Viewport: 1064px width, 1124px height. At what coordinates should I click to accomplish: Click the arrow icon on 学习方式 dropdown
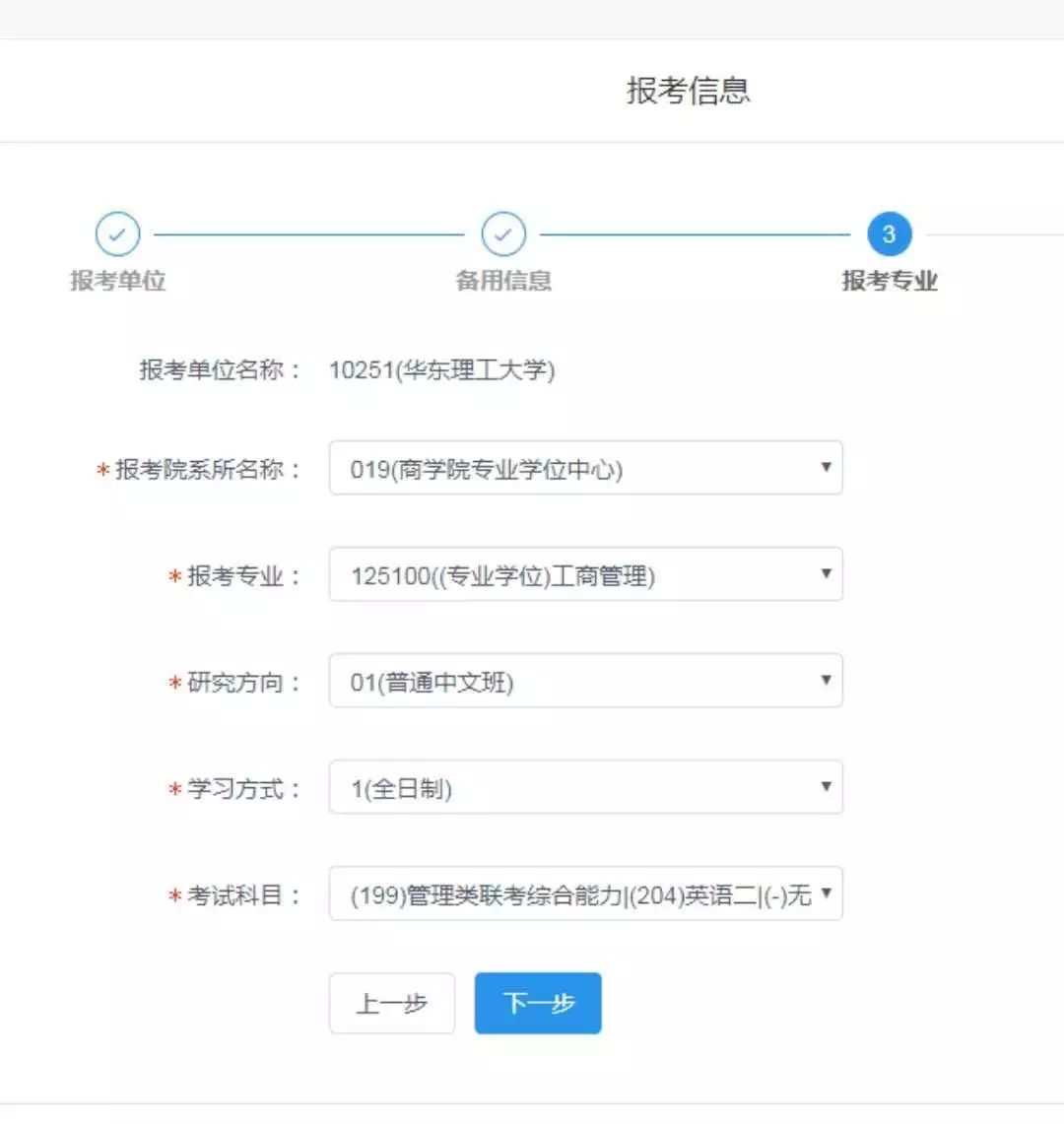pyautogui.click(x=826, y=786)
